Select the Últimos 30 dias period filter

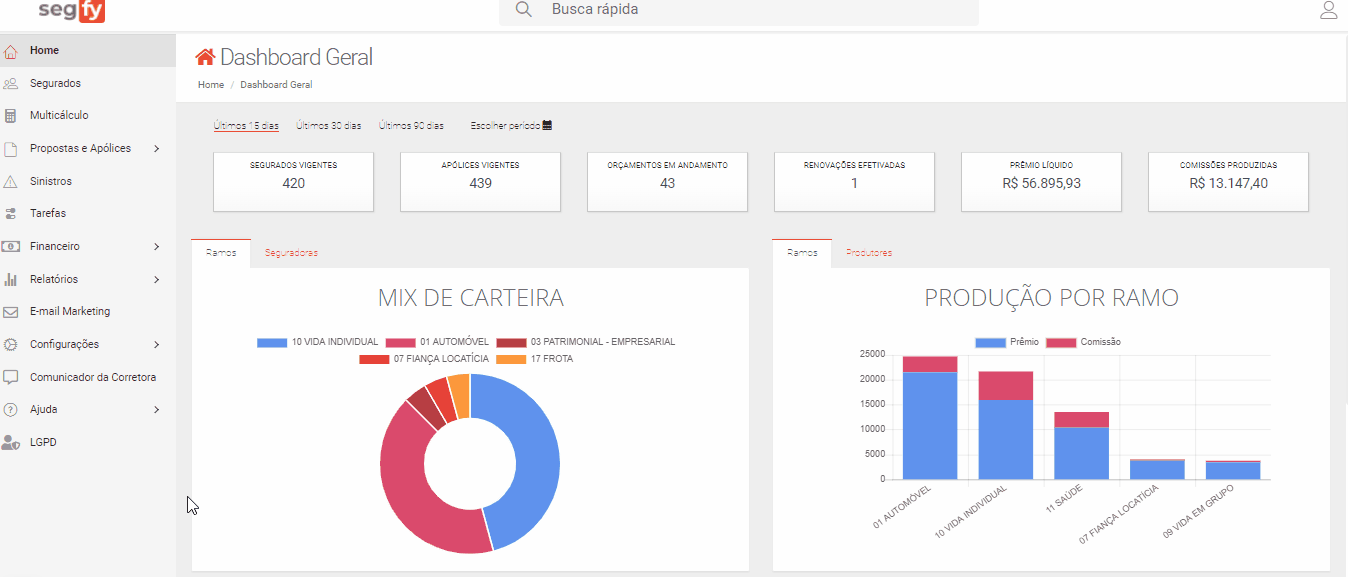point(328,126)
